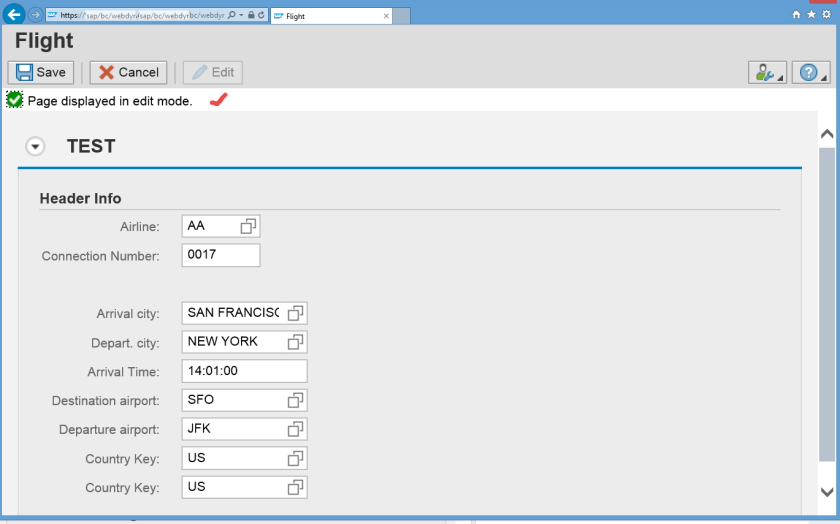
Task: Open browser settings gear
Action: pyautogui.click(x=827, y=14)
